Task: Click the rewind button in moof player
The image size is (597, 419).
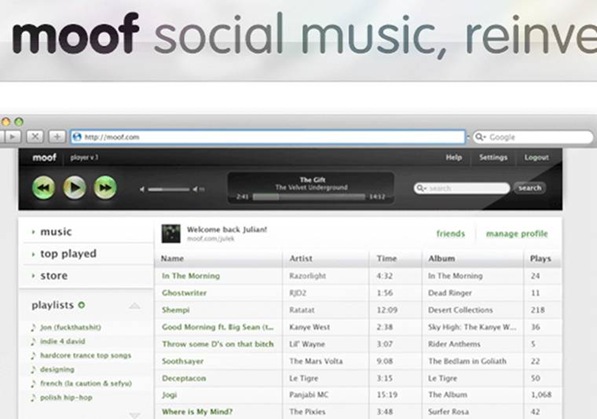Action: (x=43, y=187)
